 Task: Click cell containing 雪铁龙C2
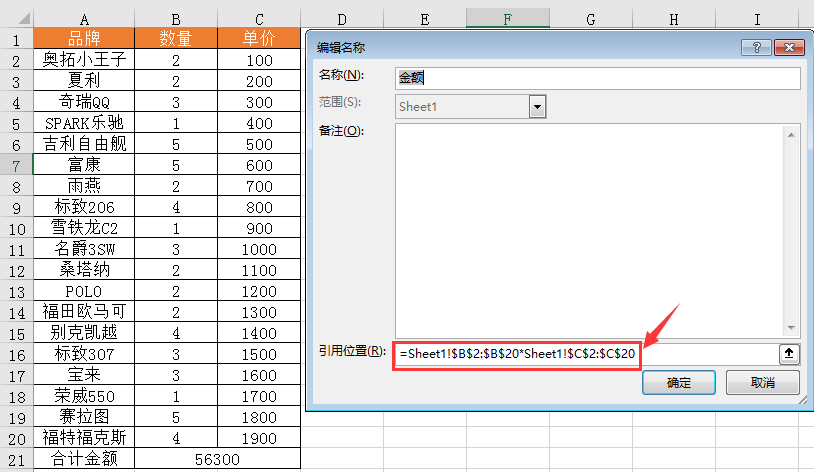(x=84, y=228)
